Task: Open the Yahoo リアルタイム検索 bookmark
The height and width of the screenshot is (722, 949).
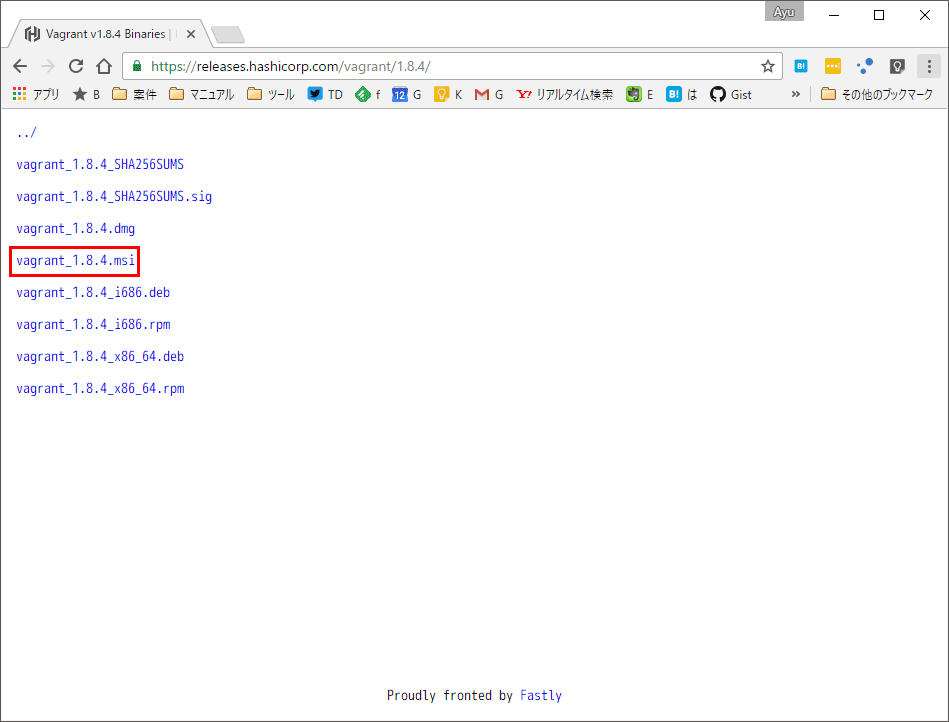Action: point(565,94)
